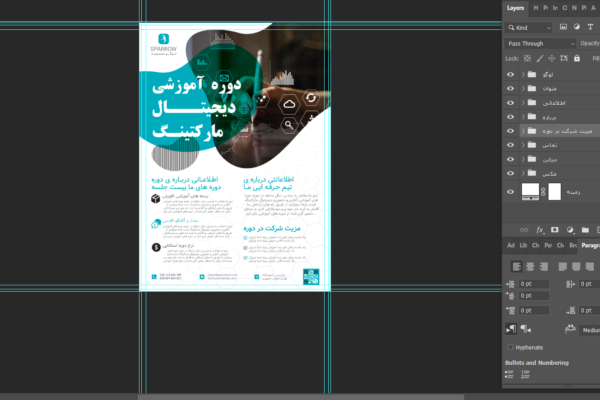Viewport: 600px width, 400px height.
Task: Expand the اطلاعاتی group
Action: click(x=523, y=103)
